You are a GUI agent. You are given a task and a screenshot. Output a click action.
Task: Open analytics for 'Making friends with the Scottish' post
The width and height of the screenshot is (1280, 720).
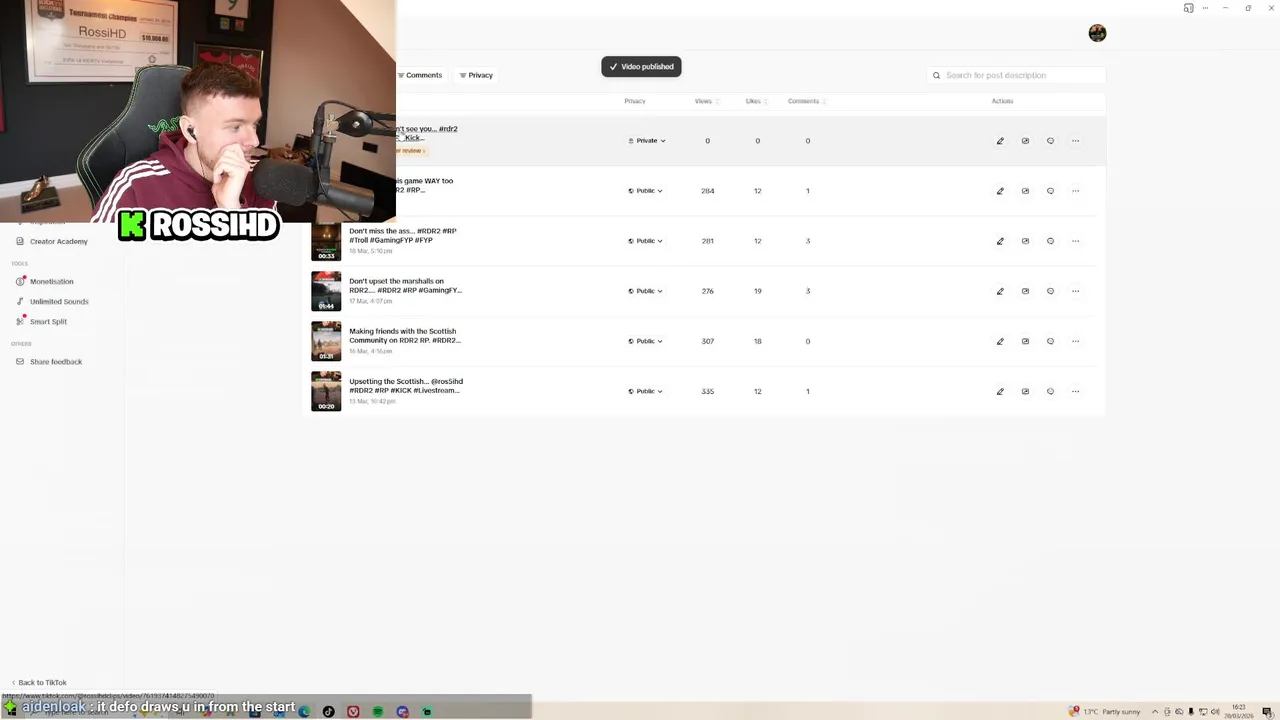1025,341
